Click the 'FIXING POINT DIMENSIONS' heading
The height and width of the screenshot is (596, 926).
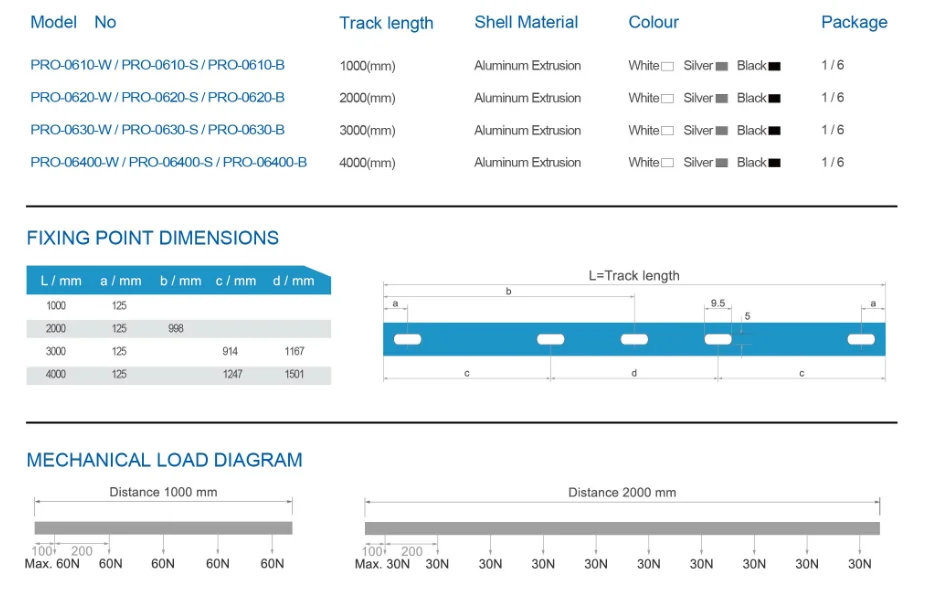point(152,238)
